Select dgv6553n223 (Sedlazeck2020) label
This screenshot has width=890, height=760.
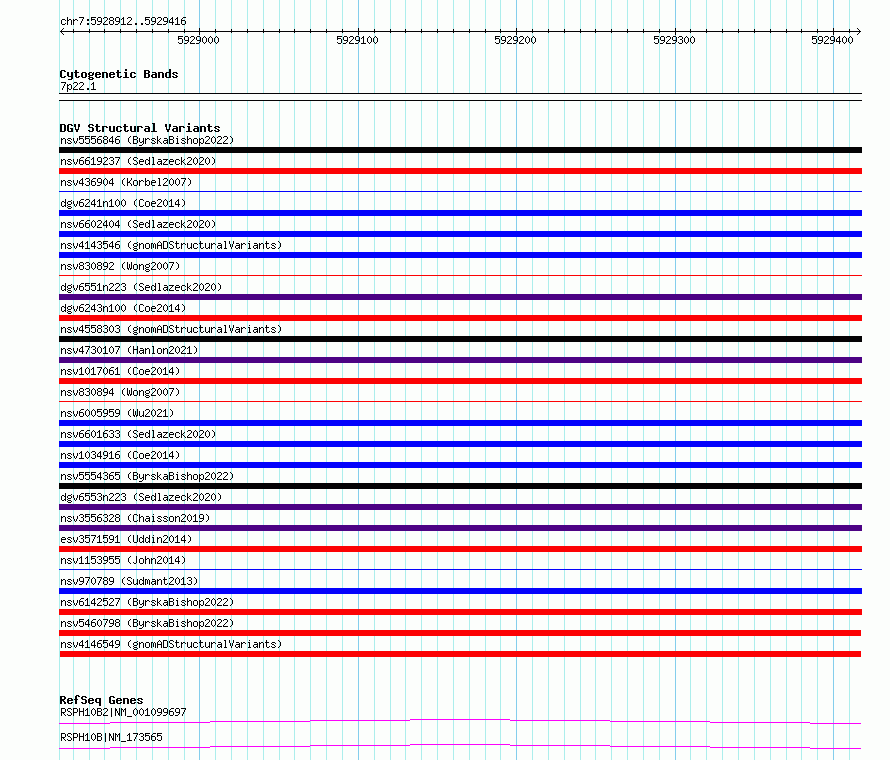[141, 497]
